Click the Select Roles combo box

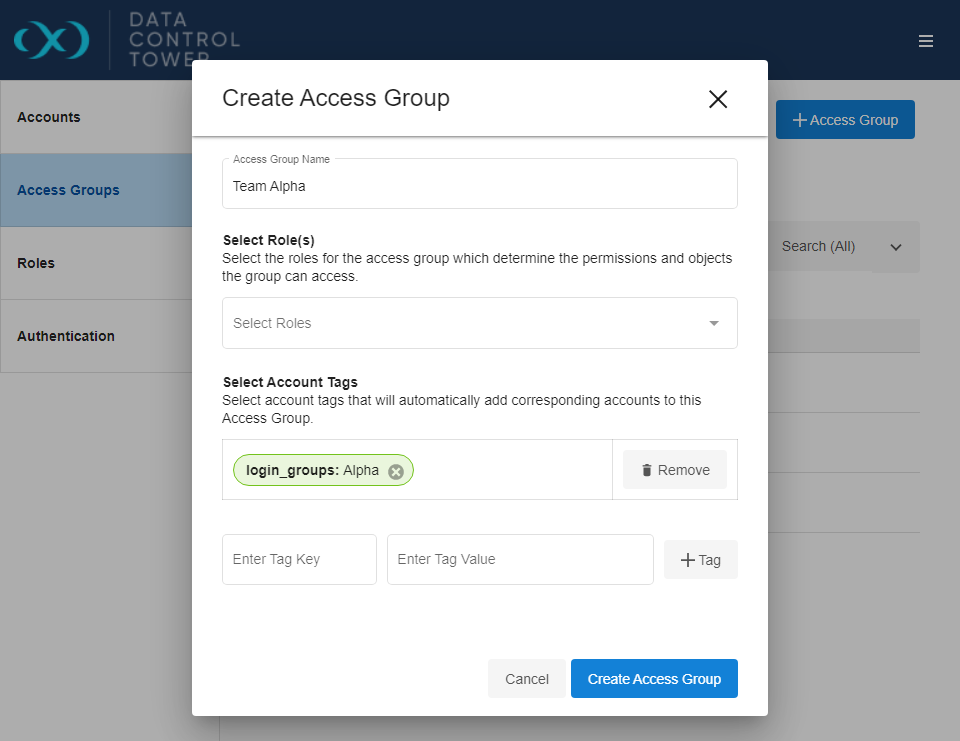460,323
